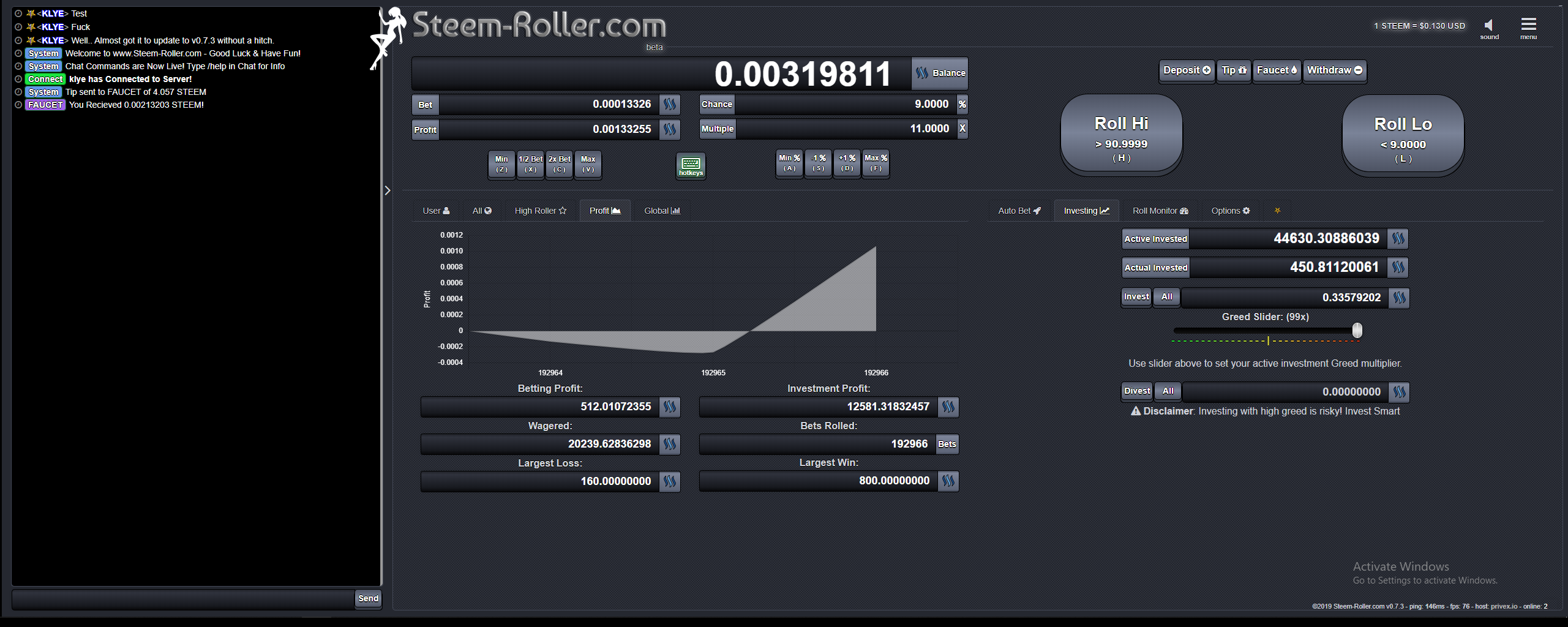Halve bet with 1/2 Bet button
This screenshot has height=627, width=1568.
(530, 164)
